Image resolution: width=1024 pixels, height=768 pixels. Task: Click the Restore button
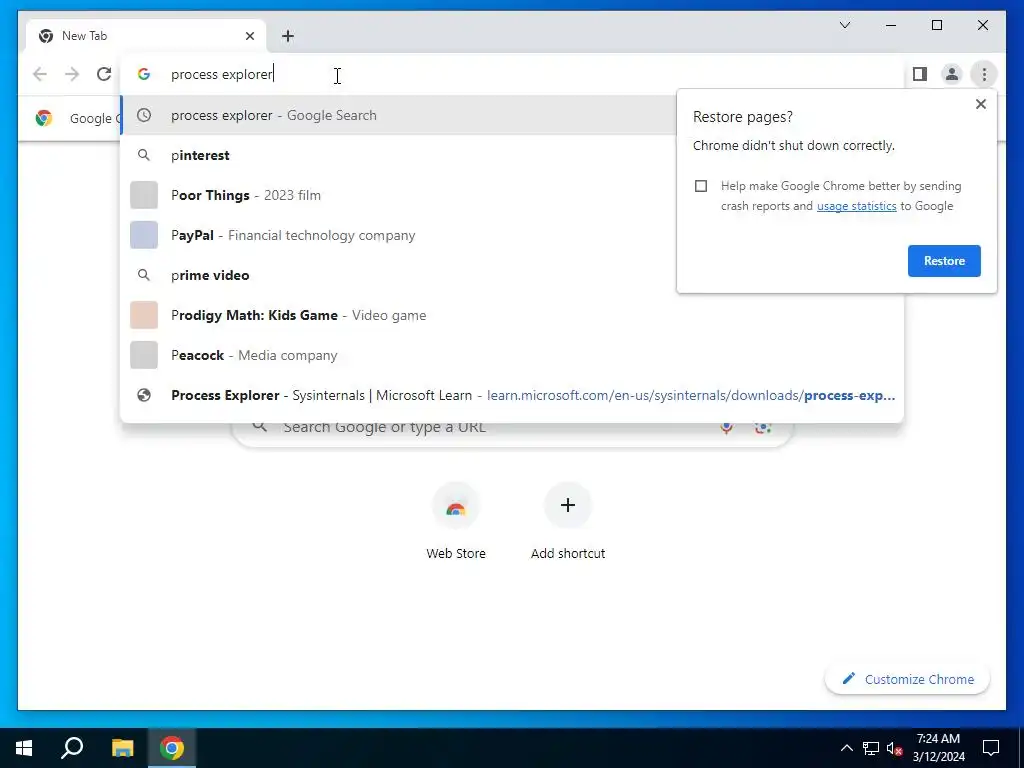(944, 261)
